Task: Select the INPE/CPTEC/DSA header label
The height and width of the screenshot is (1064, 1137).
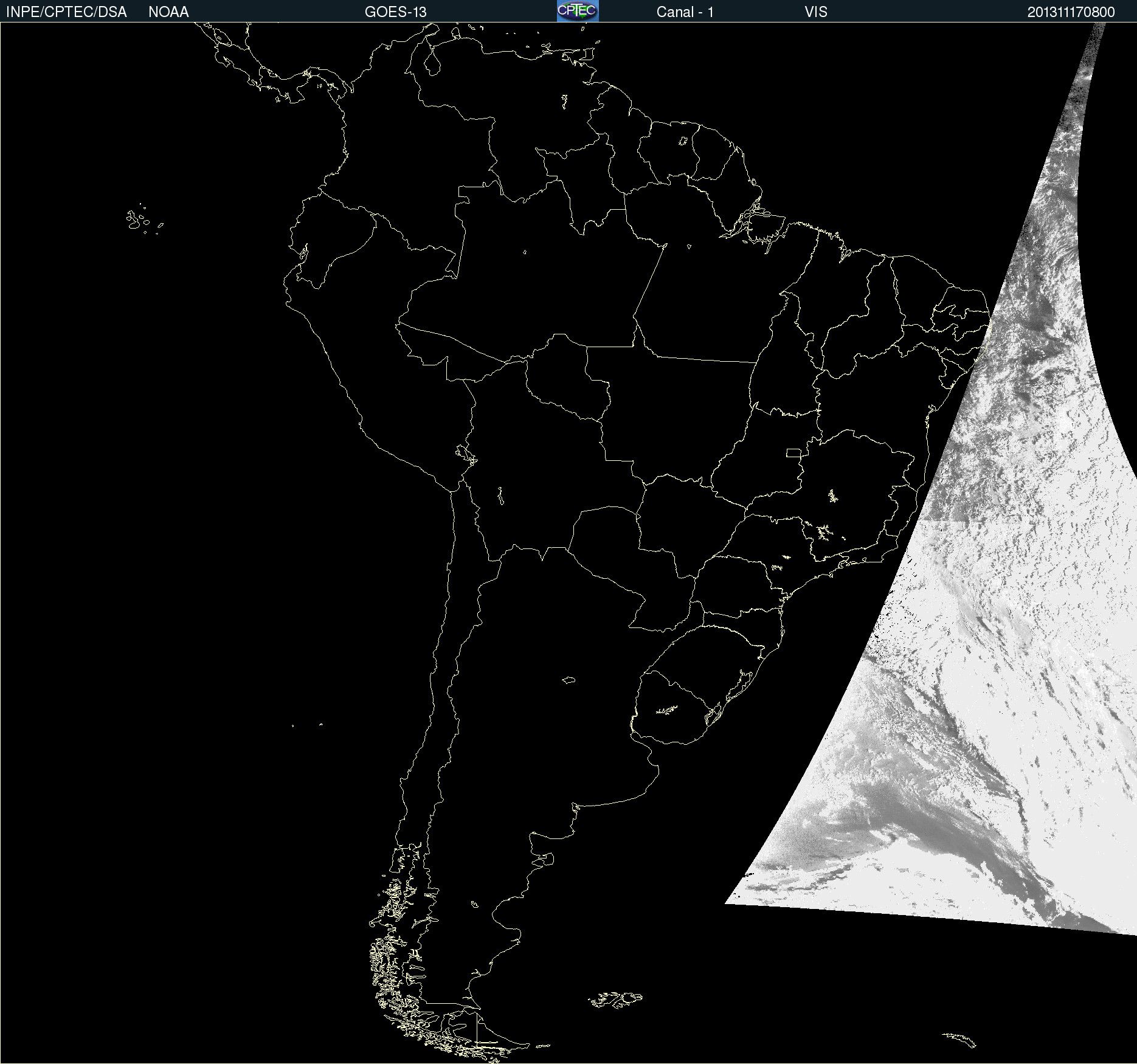Action: click(x=66, y=12)
